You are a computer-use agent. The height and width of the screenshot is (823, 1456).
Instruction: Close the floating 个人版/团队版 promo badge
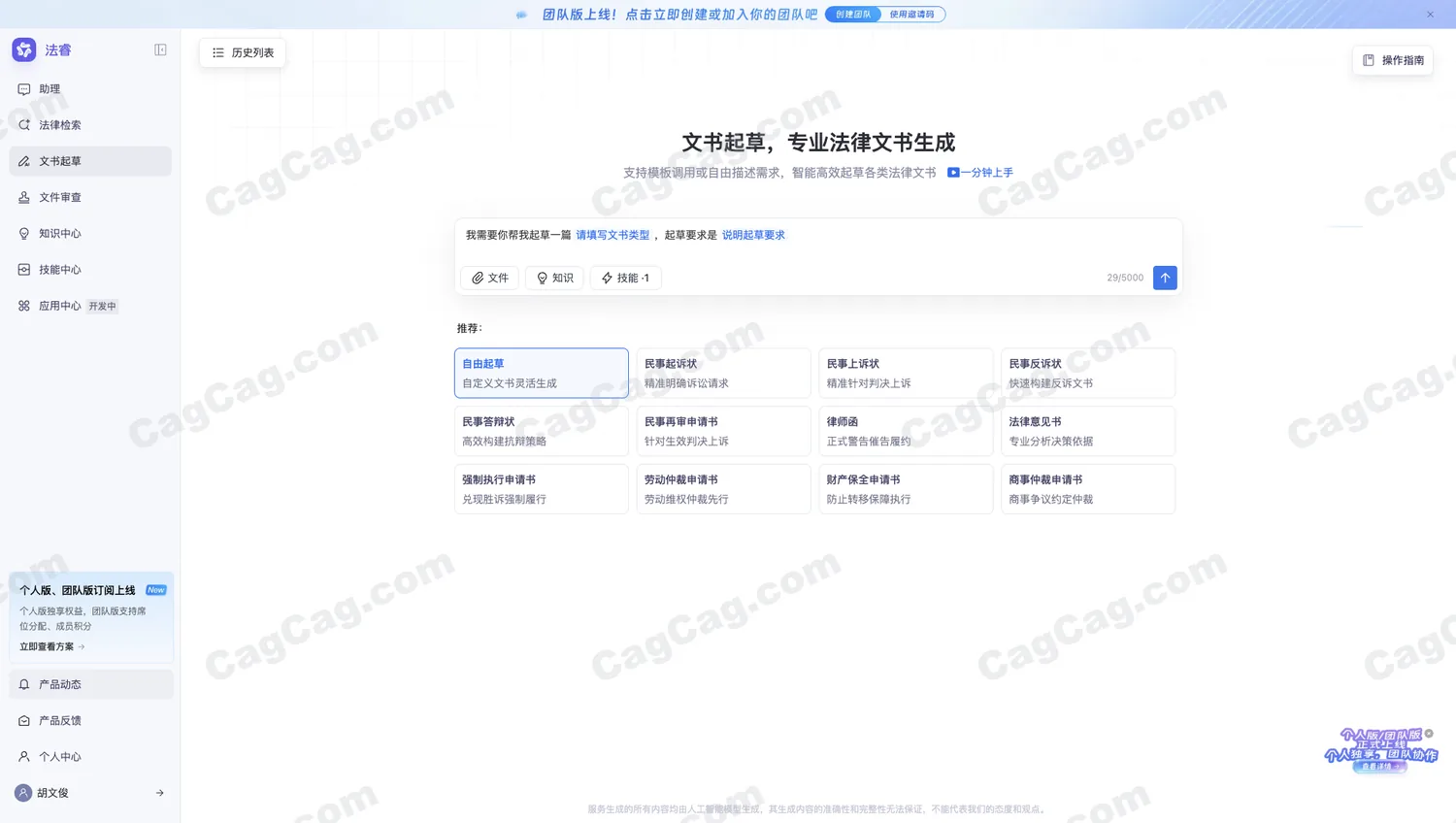pyautogui.click(x=1429, y=734)
